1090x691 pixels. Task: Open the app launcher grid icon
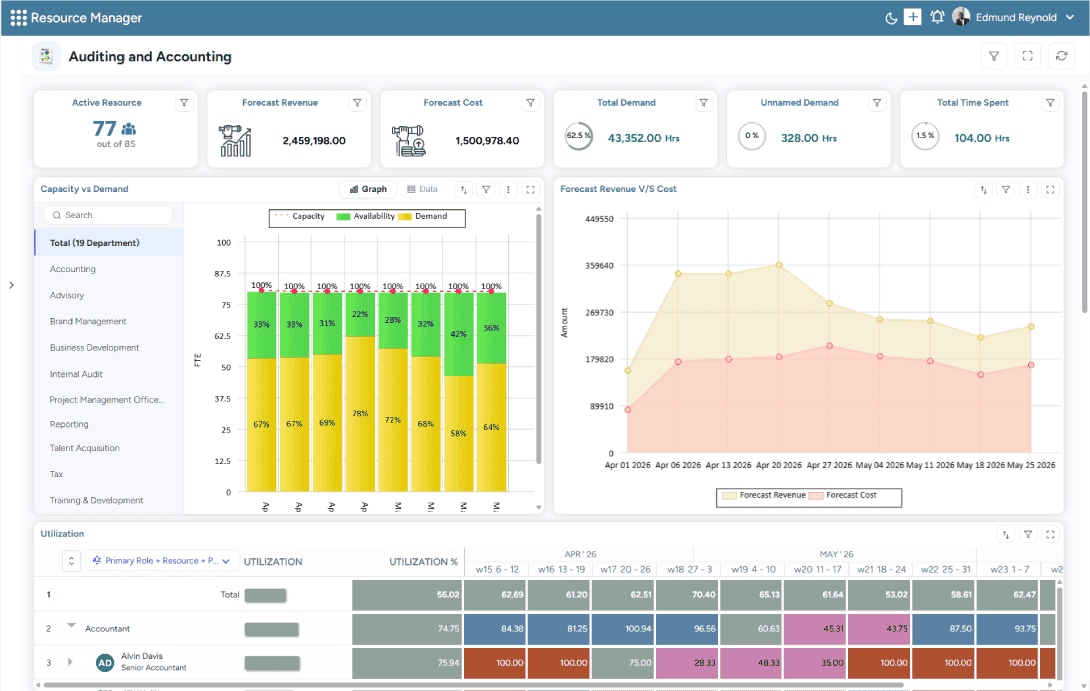pos(18,17)
